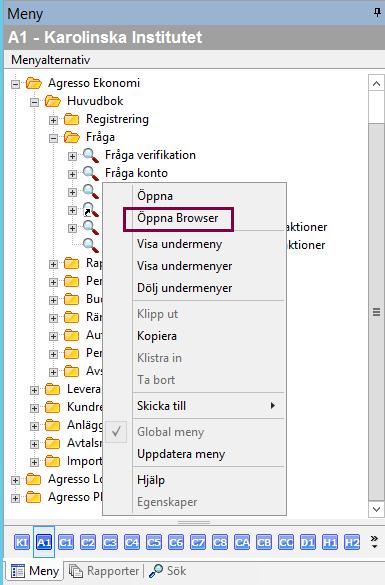
Task: Switch to the D1 client icon
Action: pos(308,542)
